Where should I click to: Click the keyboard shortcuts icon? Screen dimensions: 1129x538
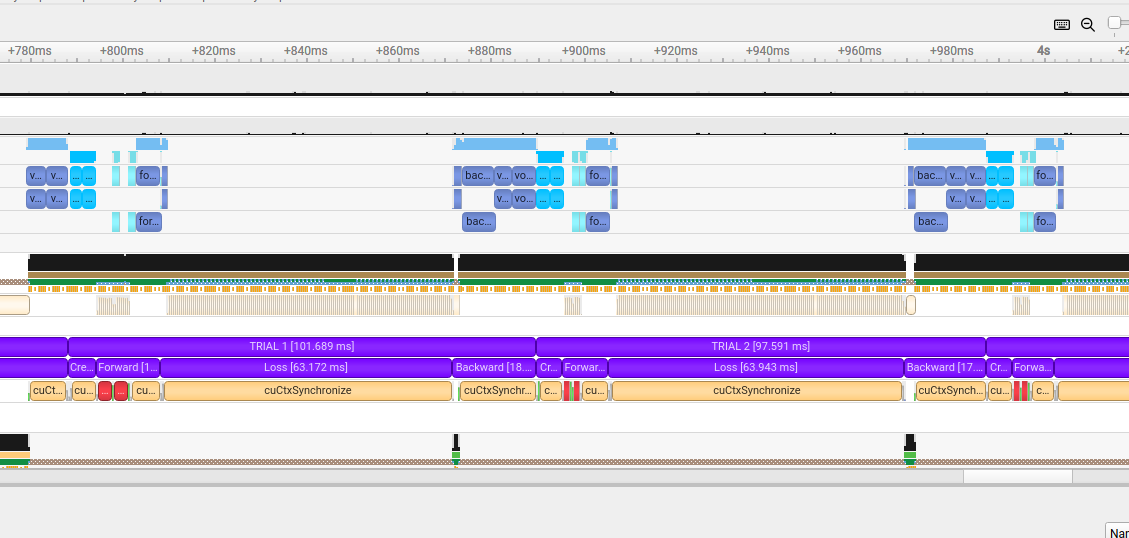[1062, 24]
